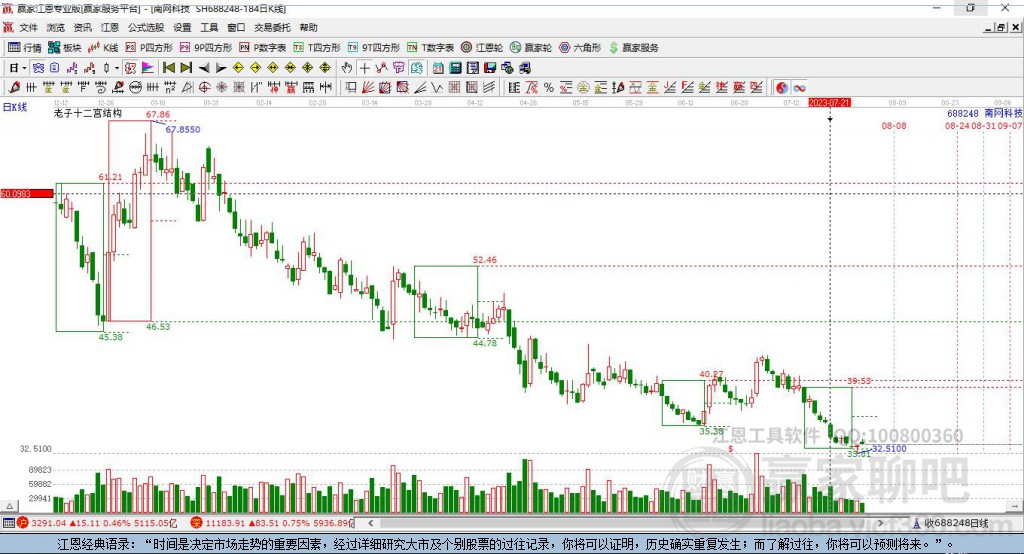Image resolution: width=1024 pixels, height=554 pixels.
Task: Open the 行情 quotes view
Action: pyautogui.click(x=25, y=47)
